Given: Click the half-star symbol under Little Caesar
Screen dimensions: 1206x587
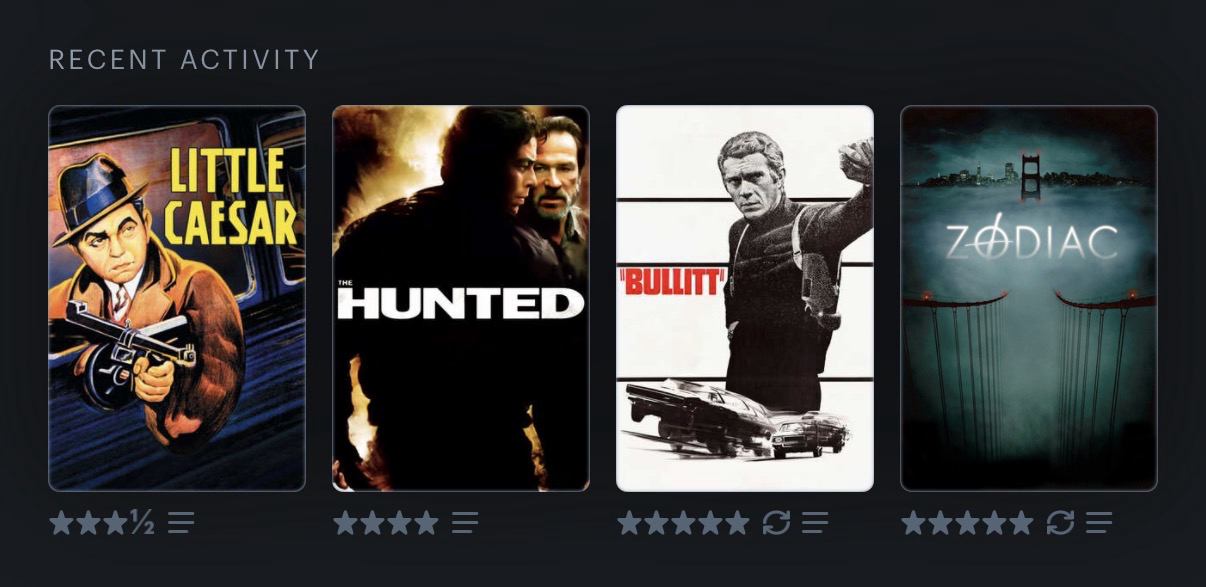Looking at the screenshot, I should pyautogui.click(x=142, y=522).
